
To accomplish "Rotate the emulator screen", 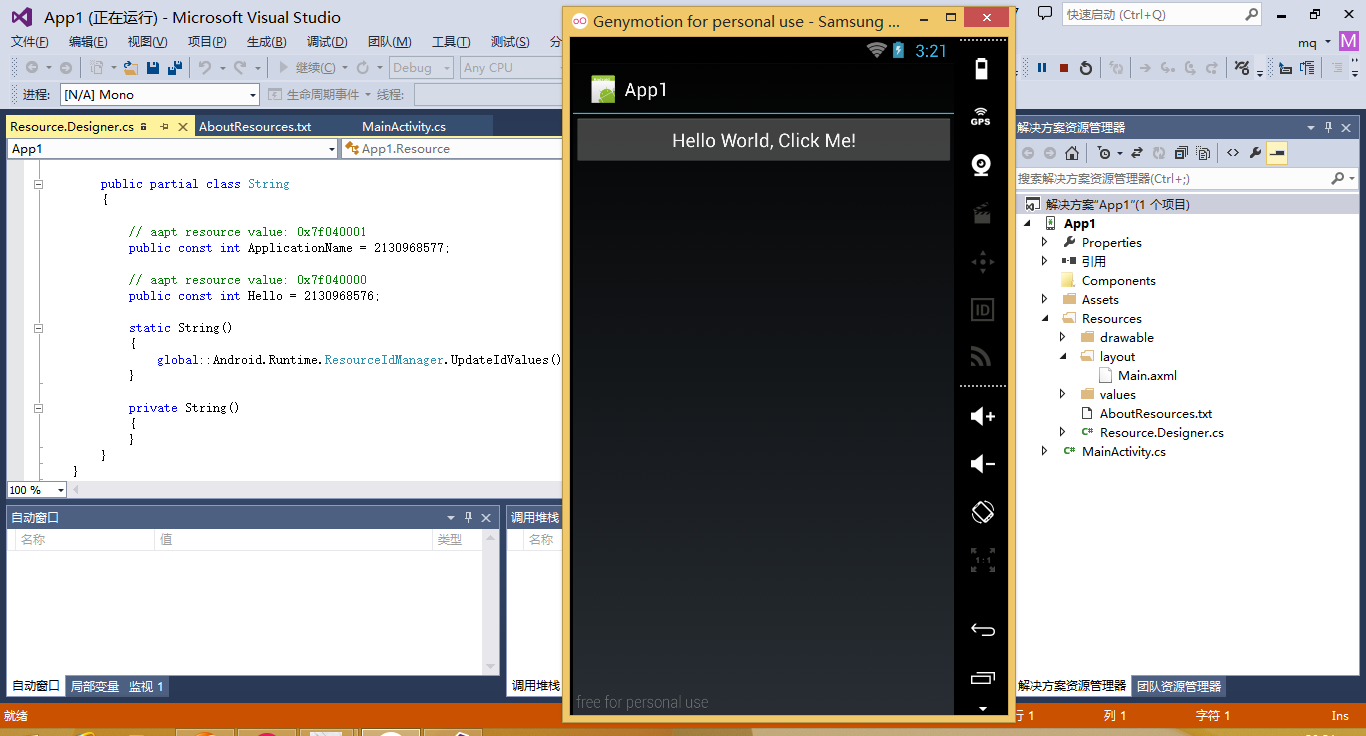I will (983, 512).
